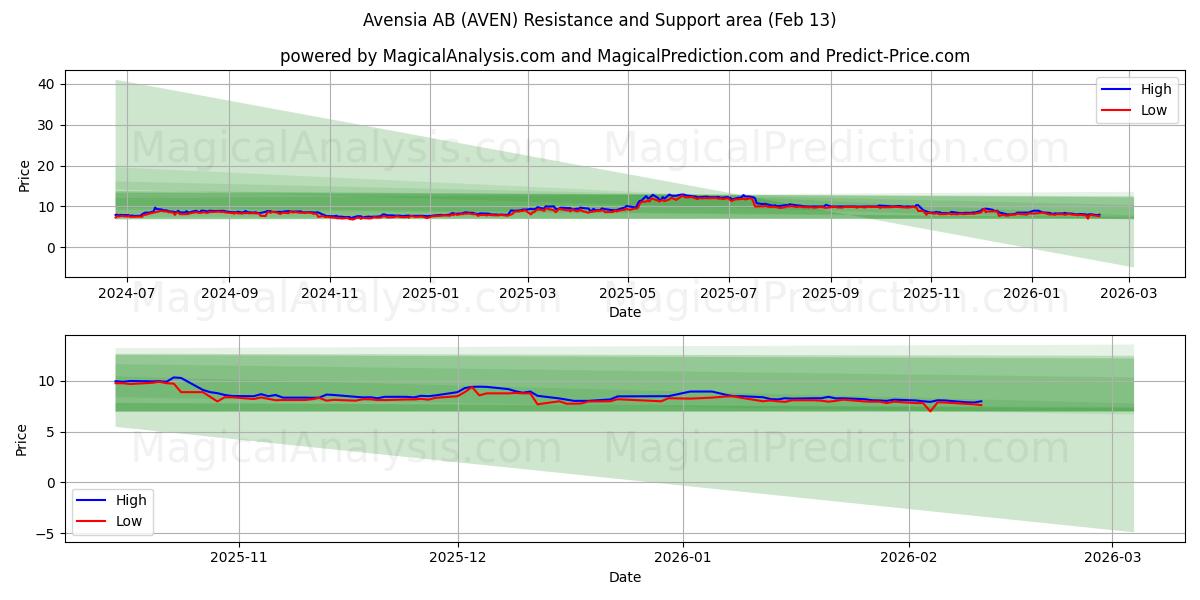
Task: Click 'High' in the top chart legend
Action: (1156, 90)
